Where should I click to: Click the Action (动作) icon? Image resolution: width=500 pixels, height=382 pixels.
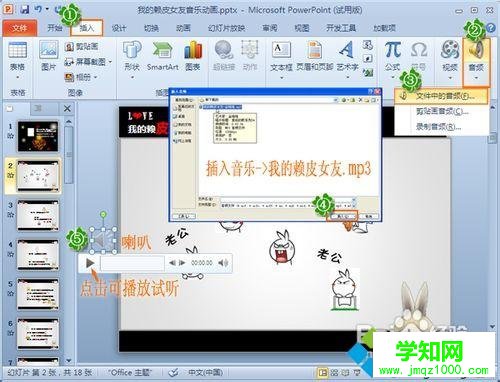point(250,50)
